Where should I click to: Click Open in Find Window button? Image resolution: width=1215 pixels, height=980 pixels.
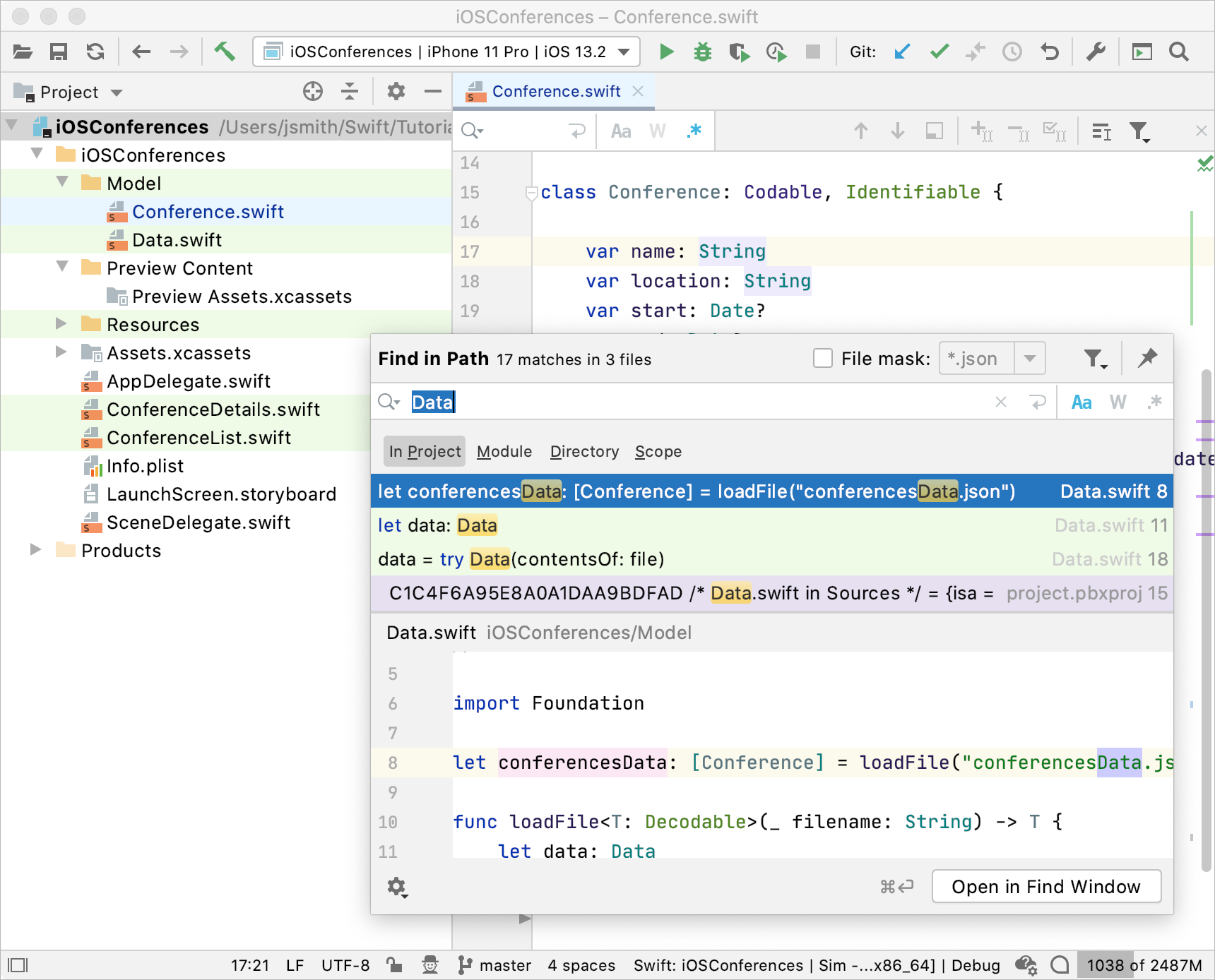coord(1046,887)
